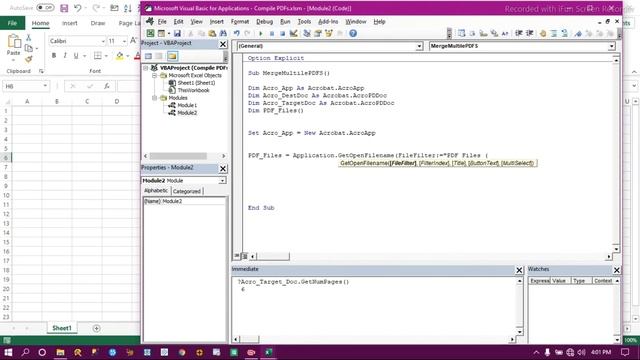The width and height of the screenshot is (640, 360).
Task: Toggle Italic formatting in Excel ribbon
Action: 65,56
